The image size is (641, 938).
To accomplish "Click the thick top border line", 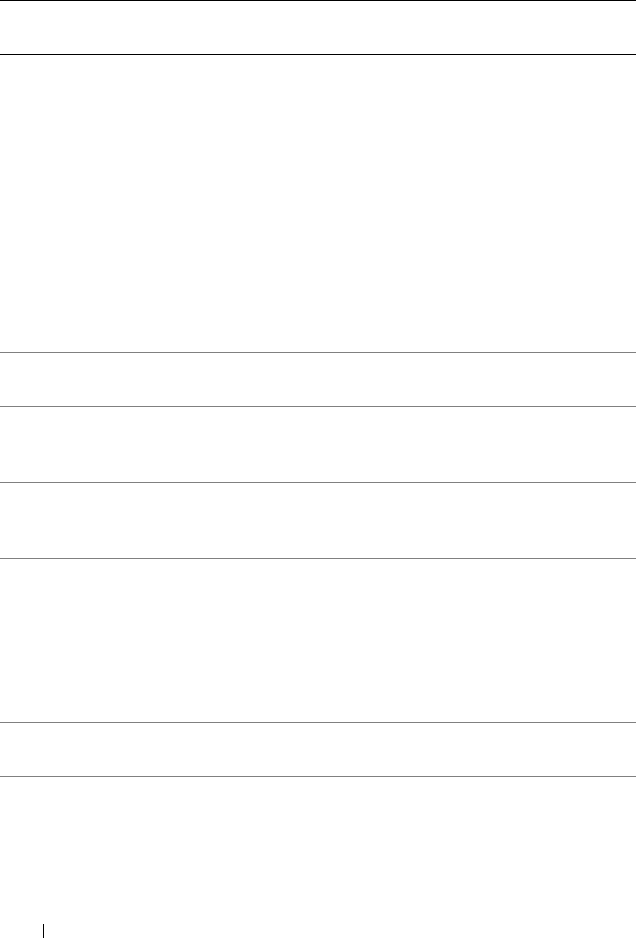I will [320, 1].
